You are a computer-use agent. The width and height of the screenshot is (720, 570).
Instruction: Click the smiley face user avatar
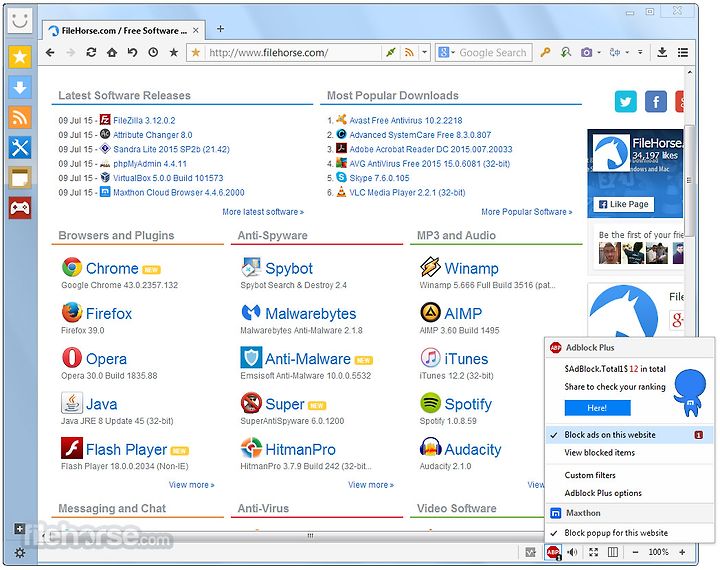point(20,21)
